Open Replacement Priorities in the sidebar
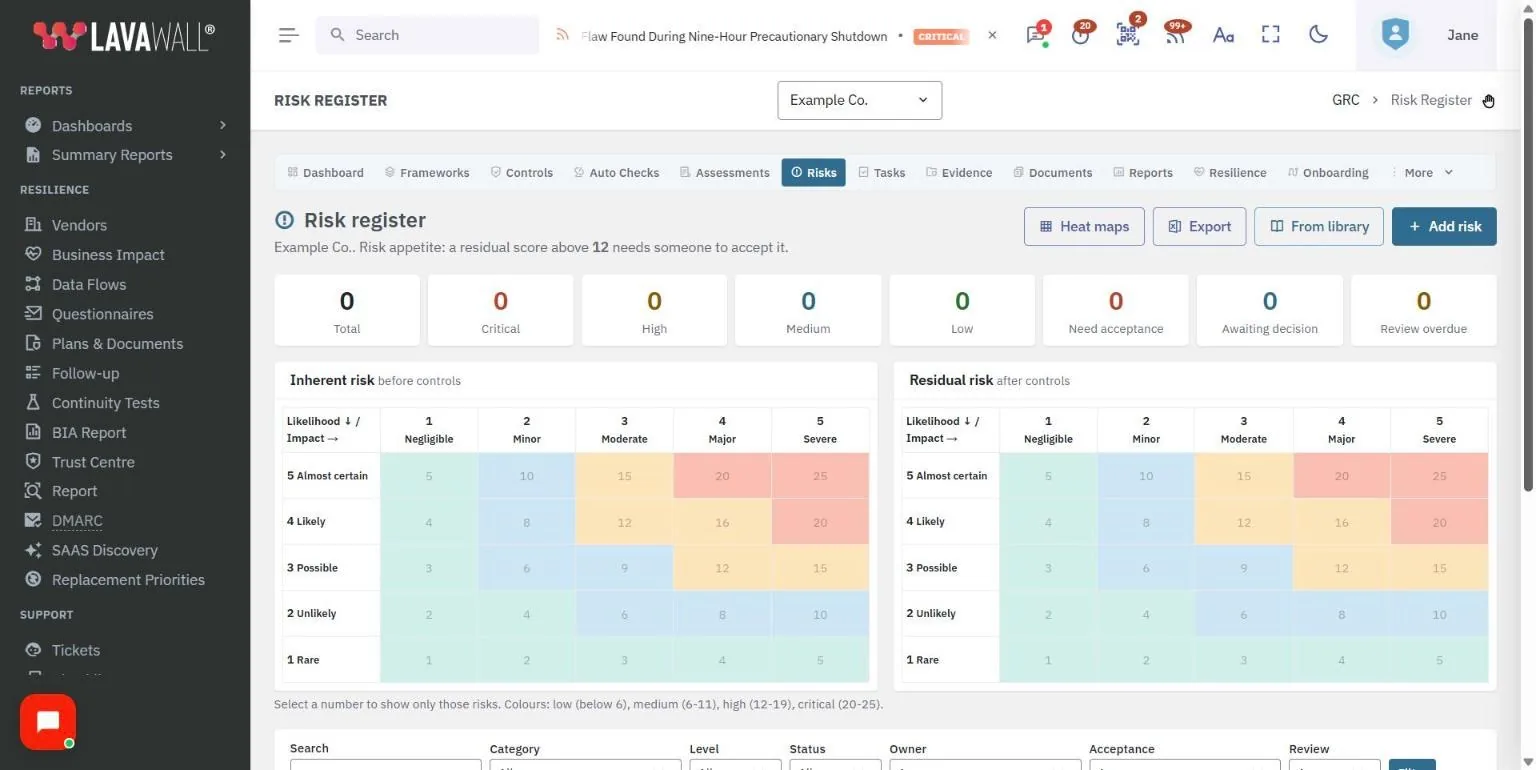Image resolution: width=1536 pixels, height=770 pixels. (x=128, y=580)
